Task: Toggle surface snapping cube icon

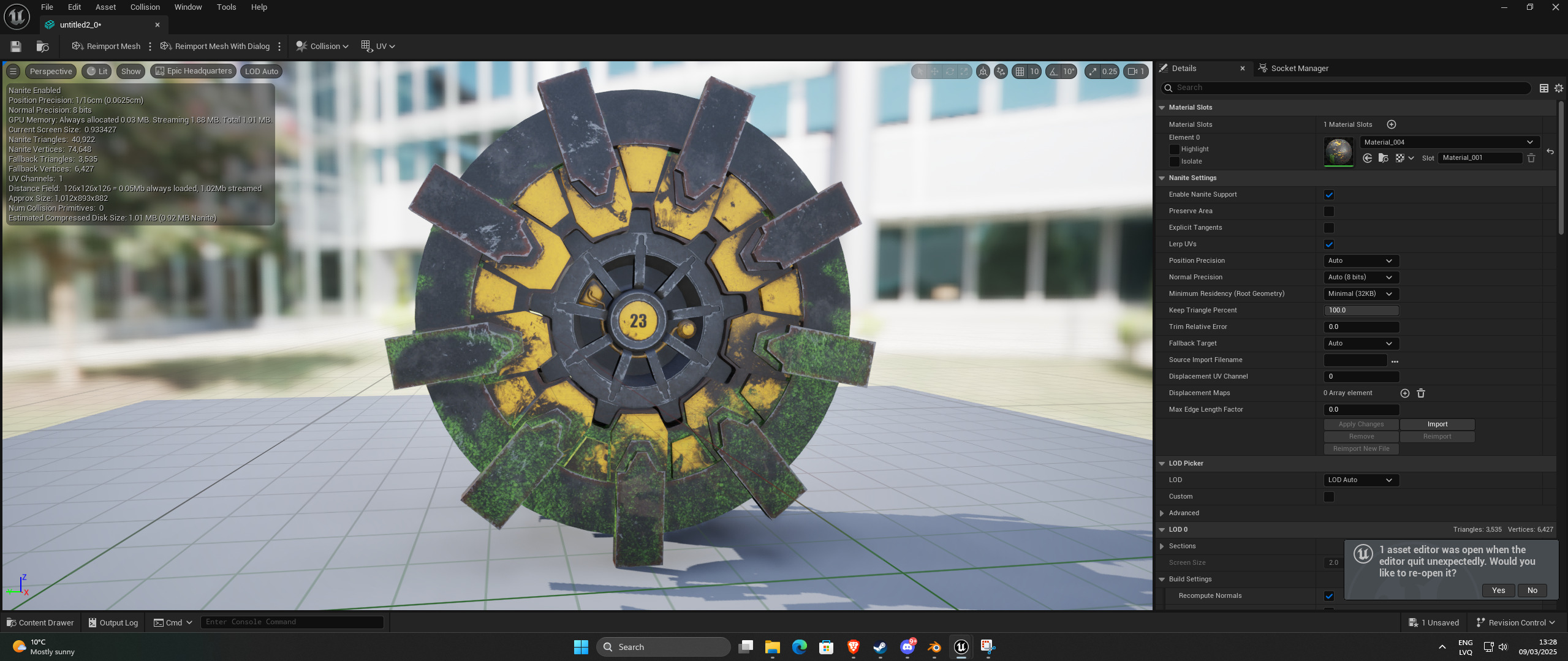Action: click(x=983, y=72)
